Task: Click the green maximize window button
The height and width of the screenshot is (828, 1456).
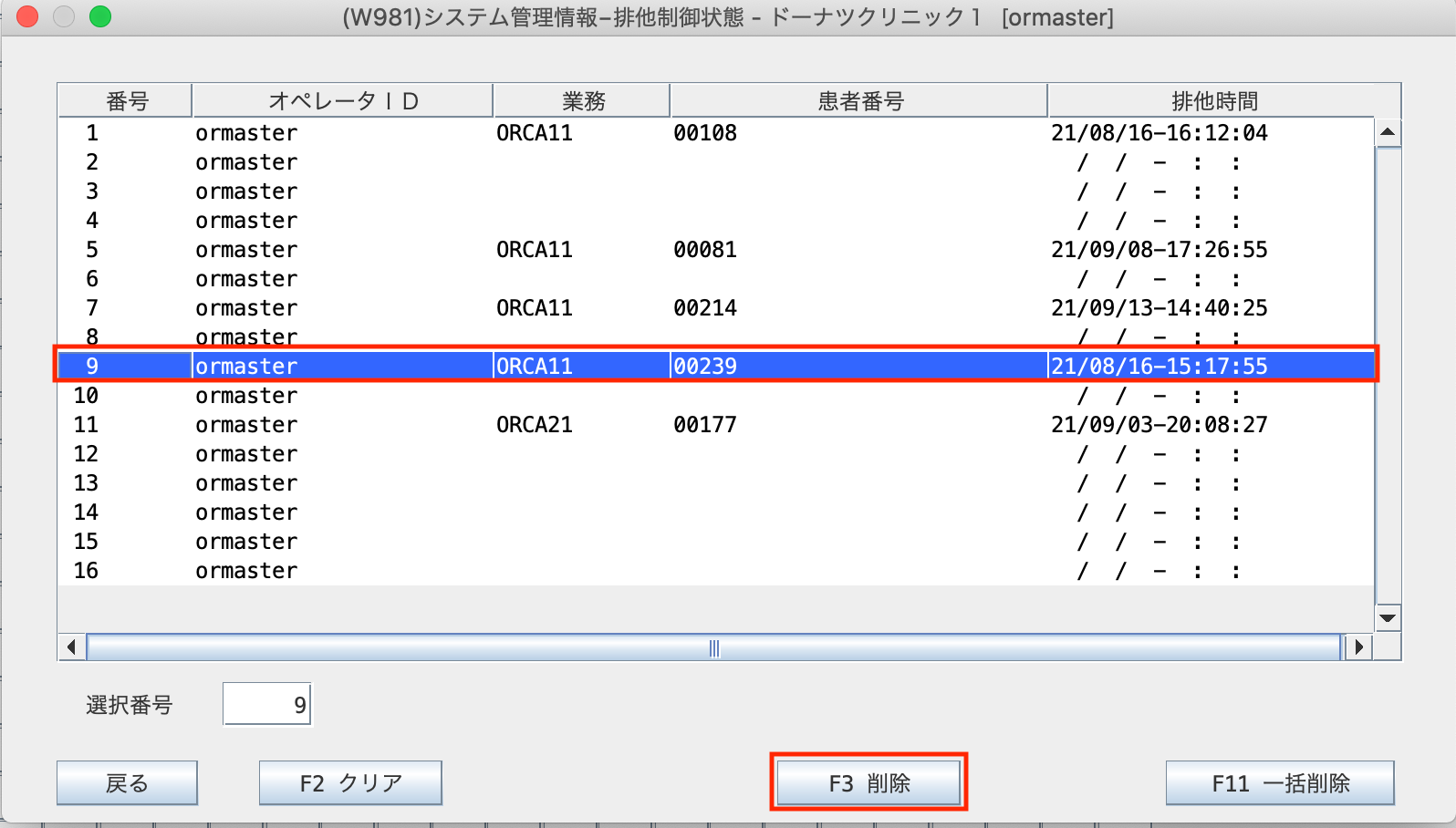Action: [x=100, y=16]
